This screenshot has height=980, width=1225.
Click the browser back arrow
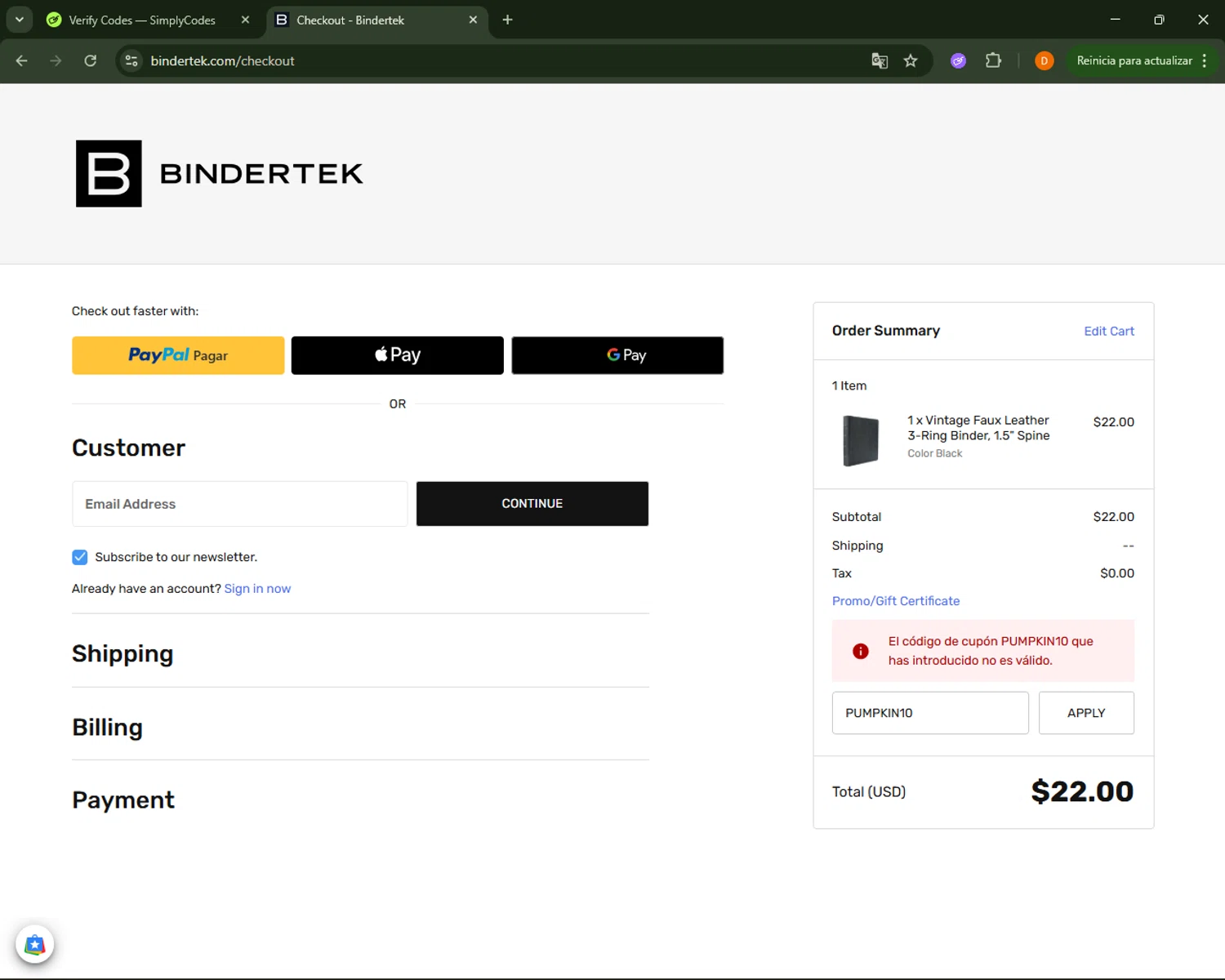click(x=22, y=60)
